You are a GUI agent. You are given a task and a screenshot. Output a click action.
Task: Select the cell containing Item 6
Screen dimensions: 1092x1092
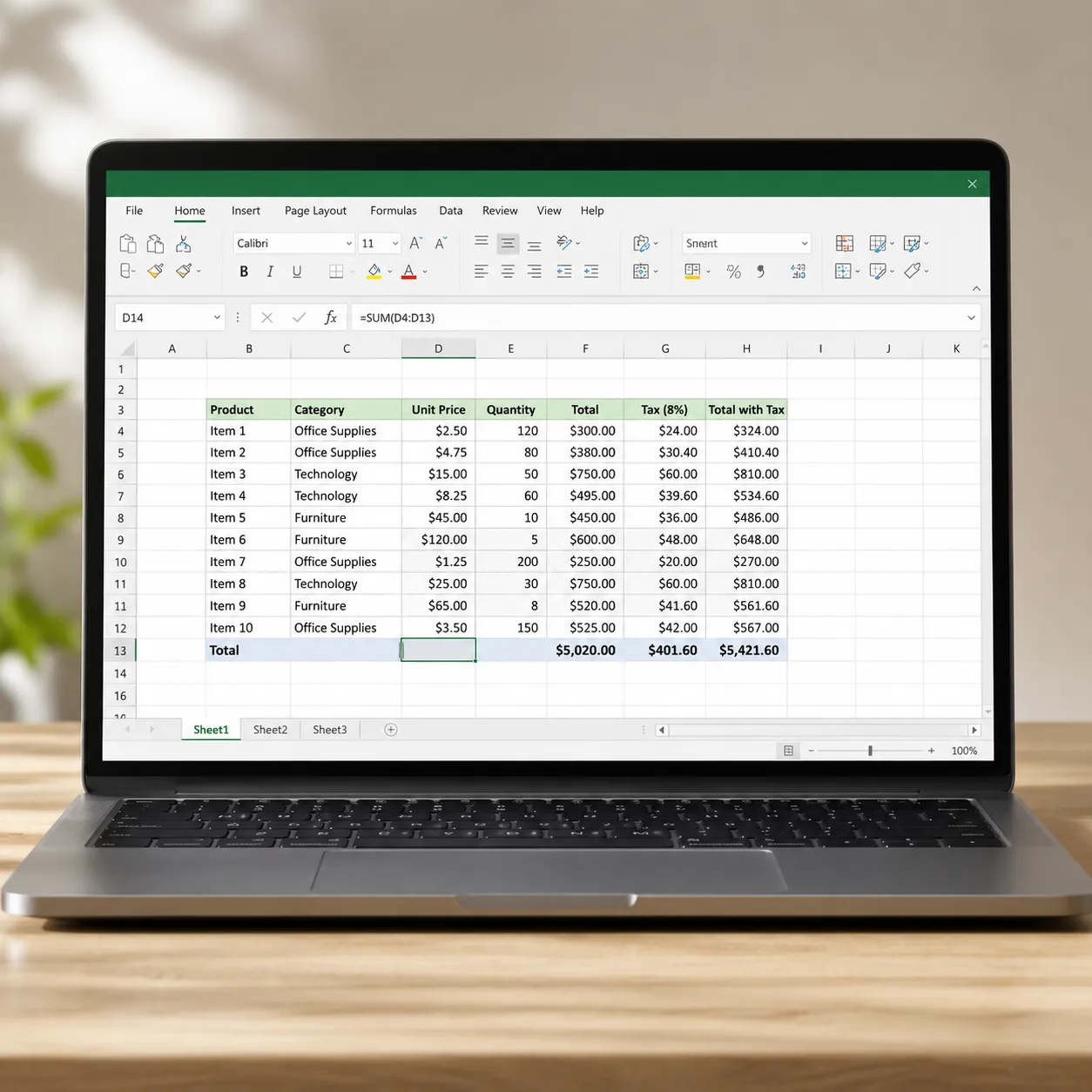click(x=248, y=540)
